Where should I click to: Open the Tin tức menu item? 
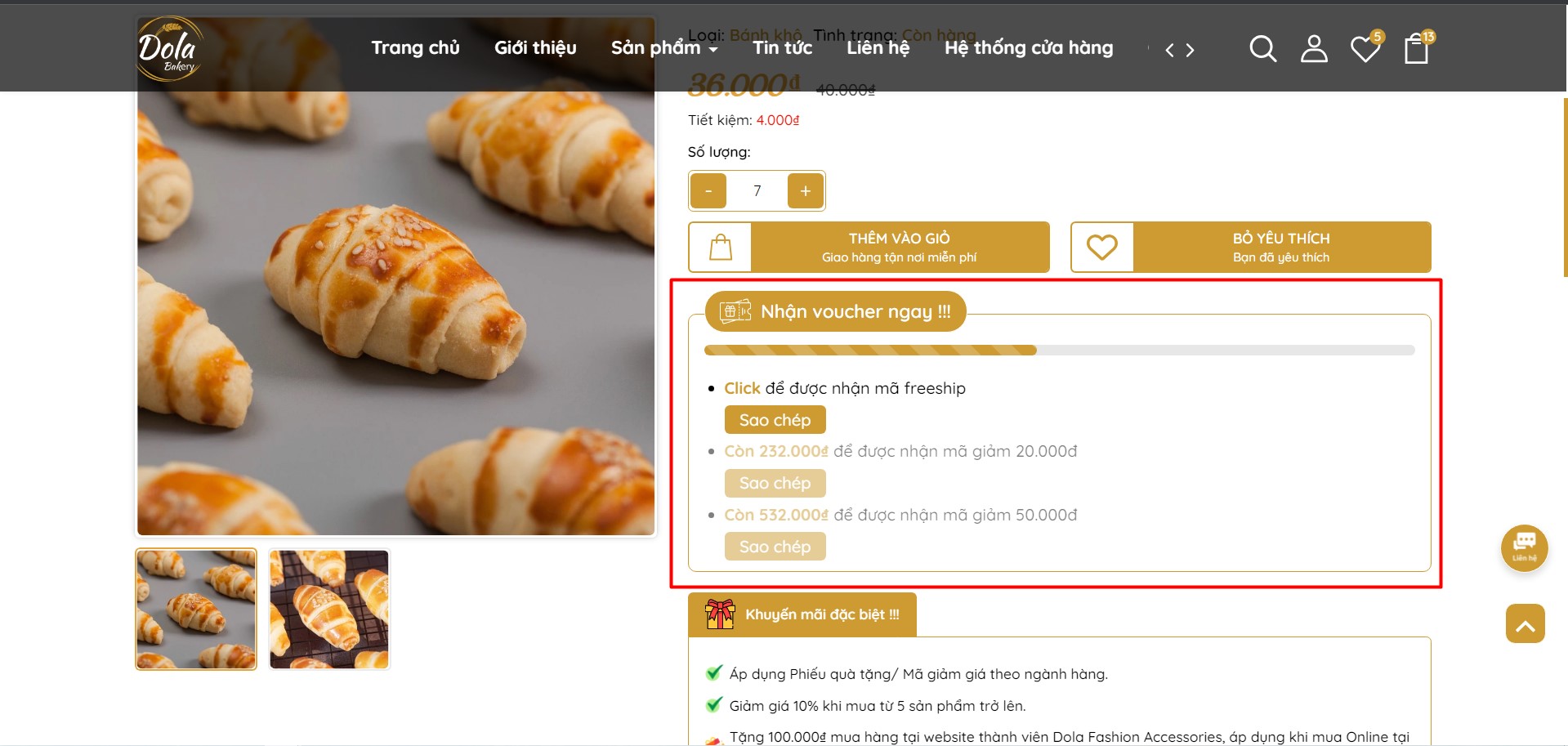782,48
